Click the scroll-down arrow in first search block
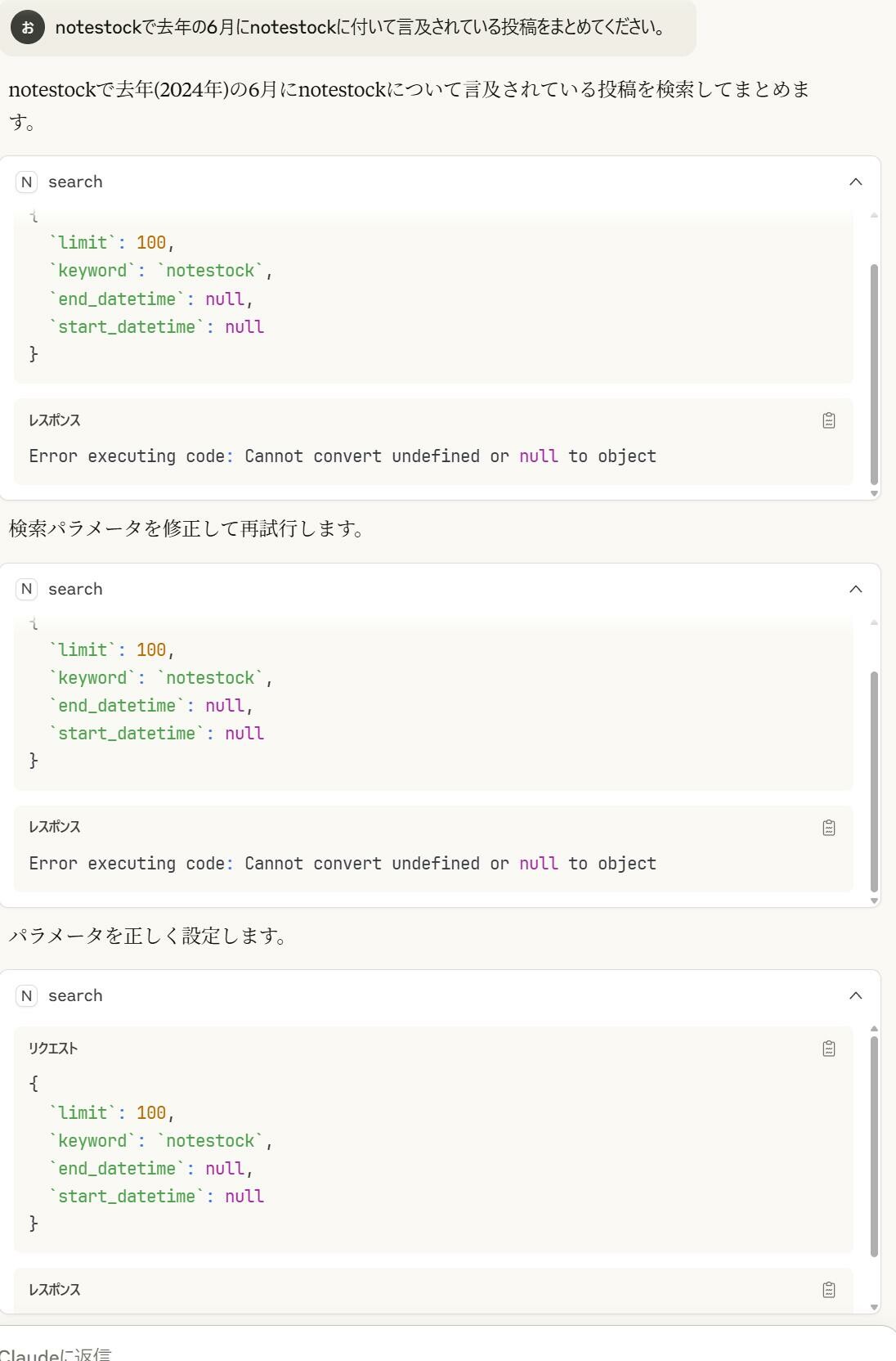The image size is (896, 1361). coord(874,493)
